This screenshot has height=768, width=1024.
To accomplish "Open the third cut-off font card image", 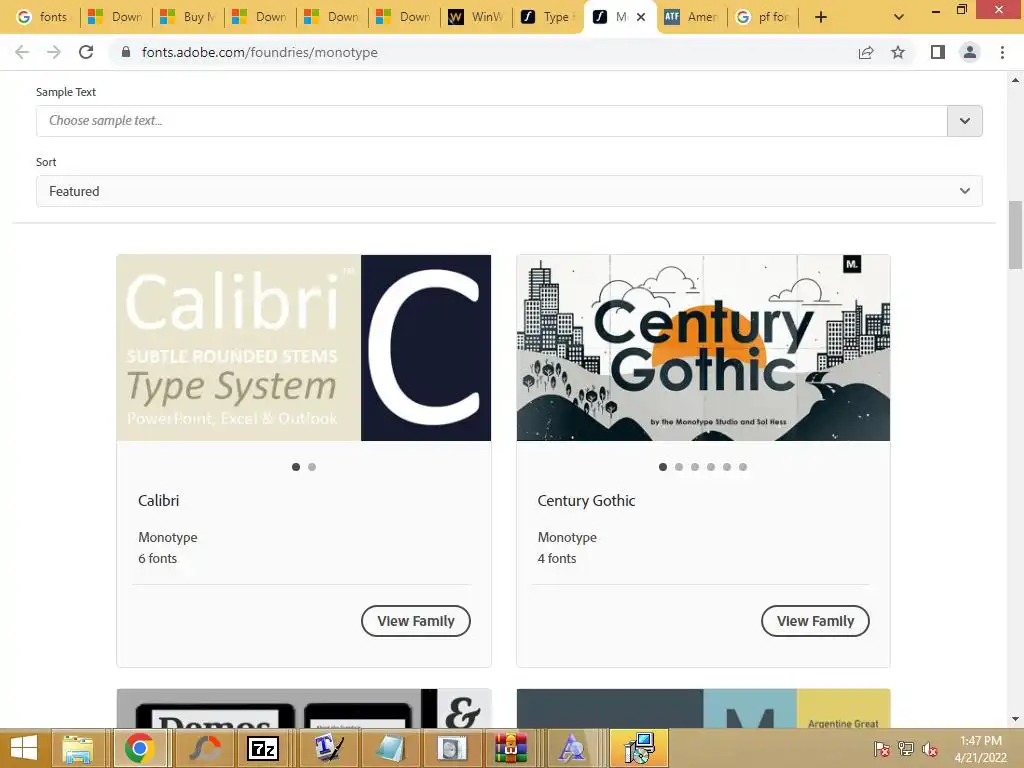I will [x=304, y=708].
